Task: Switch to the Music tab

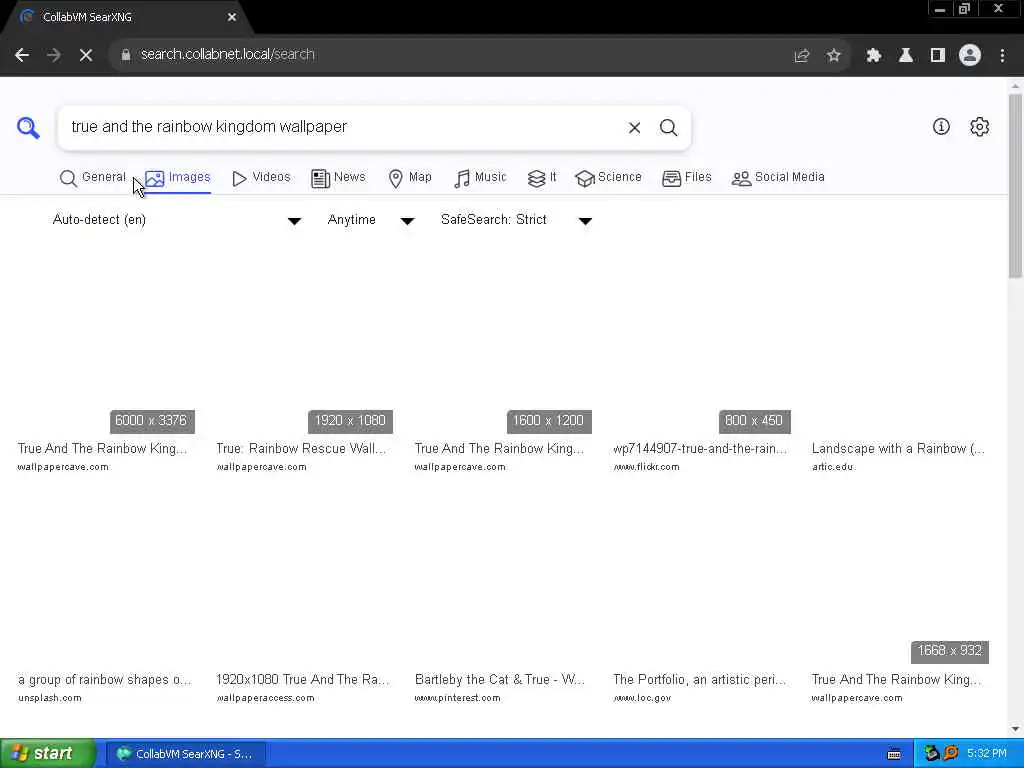Action: (480, 178)
